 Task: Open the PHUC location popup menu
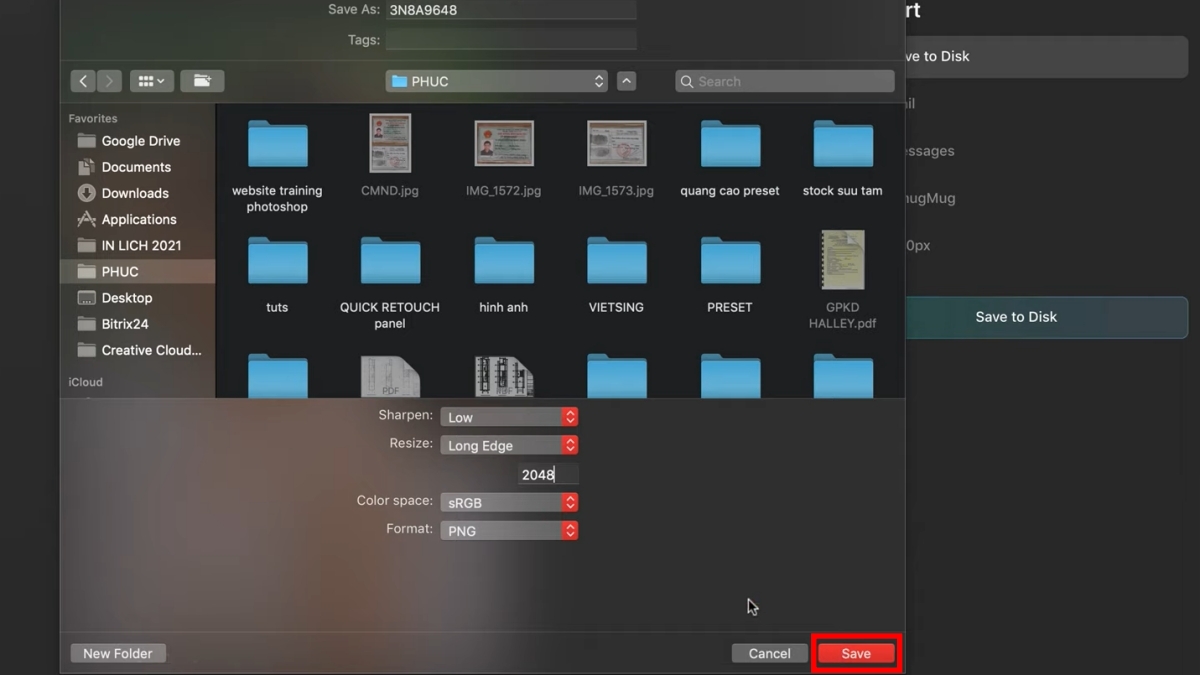[497, 81]
